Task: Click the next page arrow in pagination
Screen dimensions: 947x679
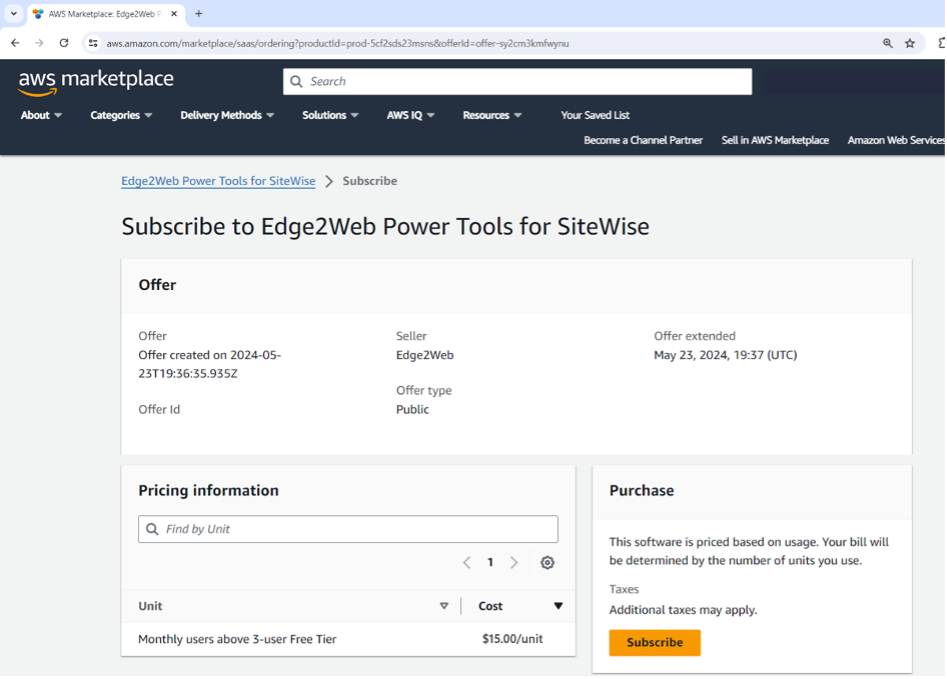Action: coord(513,562)
